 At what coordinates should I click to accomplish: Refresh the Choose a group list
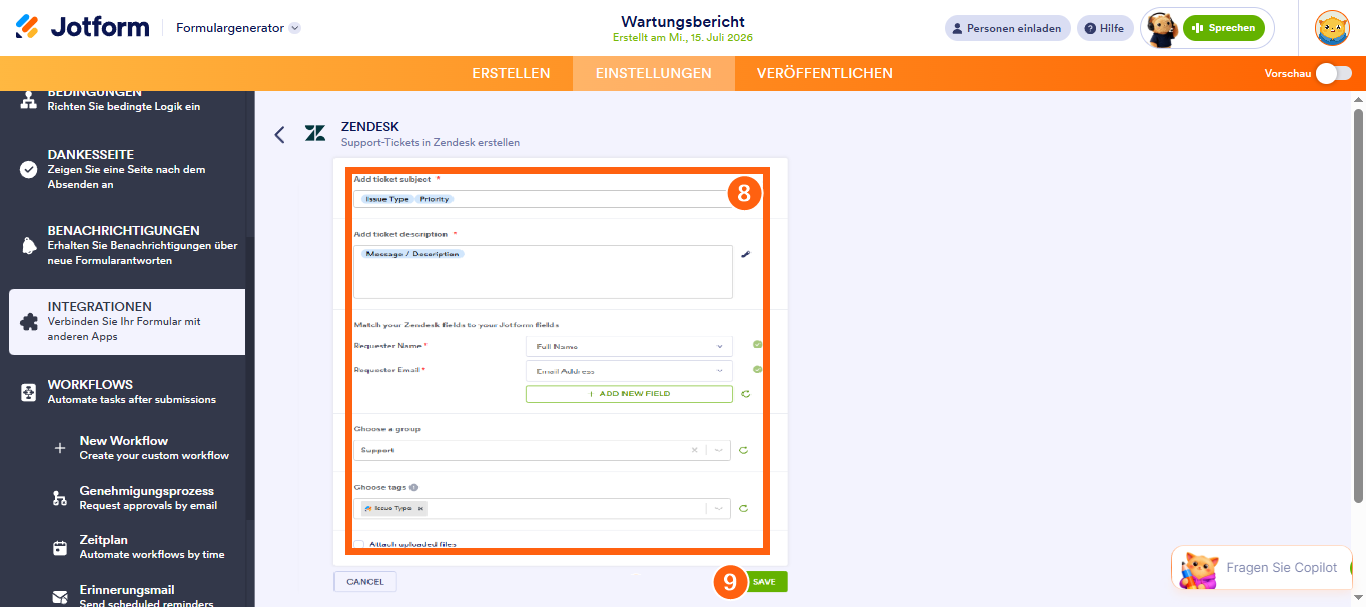pyautogui.click(x=743, y=451)
